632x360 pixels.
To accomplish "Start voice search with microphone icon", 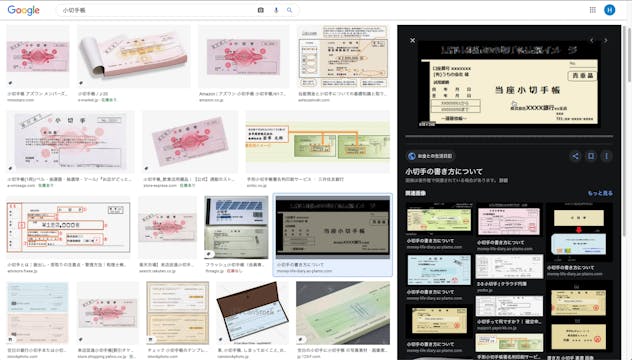I will click(276, 10).
